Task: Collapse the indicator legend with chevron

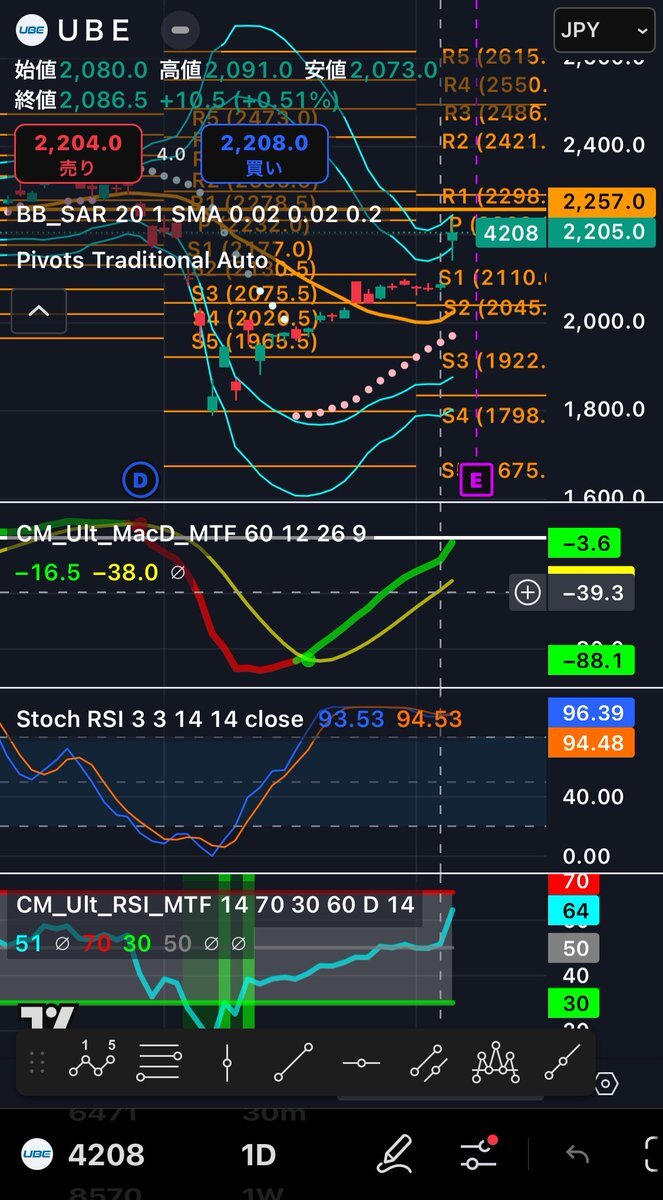Action: (x=38, y=311)
